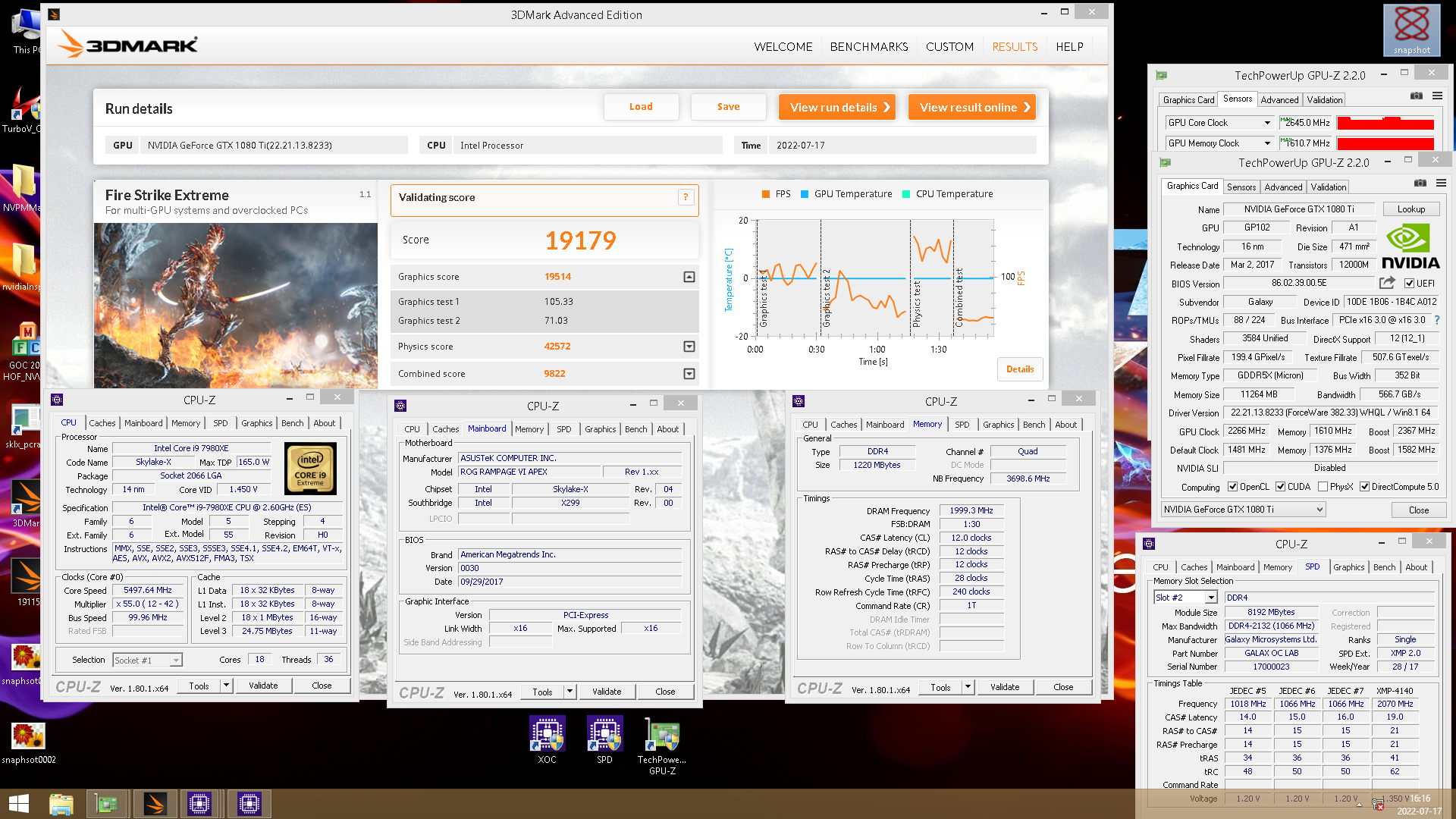
Task: Click the 3DMark logo in the header
Action: [x=128, y=45]
